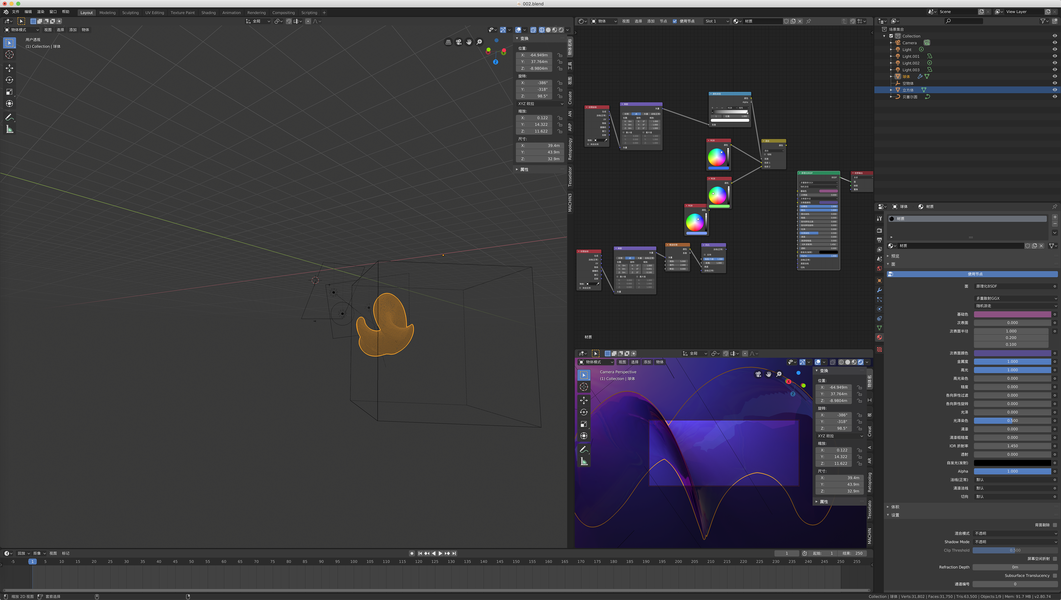Open the object mode dropdown in main viewport

pyautogui.click(x=21, y=30)
